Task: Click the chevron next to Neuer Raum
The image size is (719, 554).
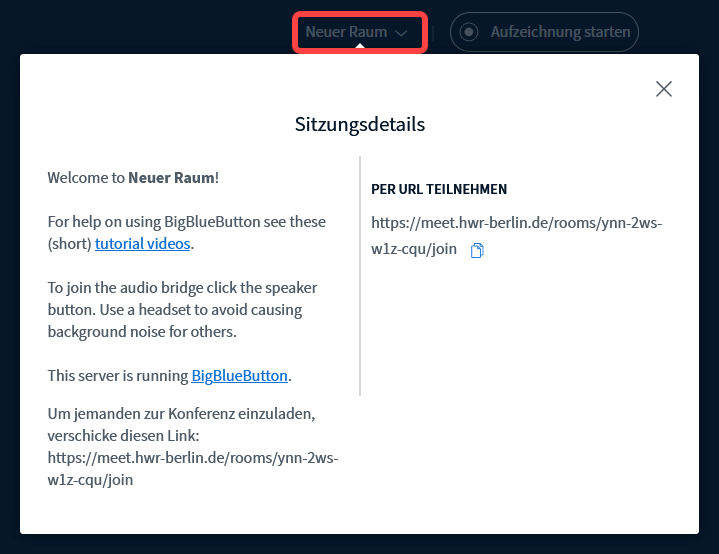Action: coord(401,33)
